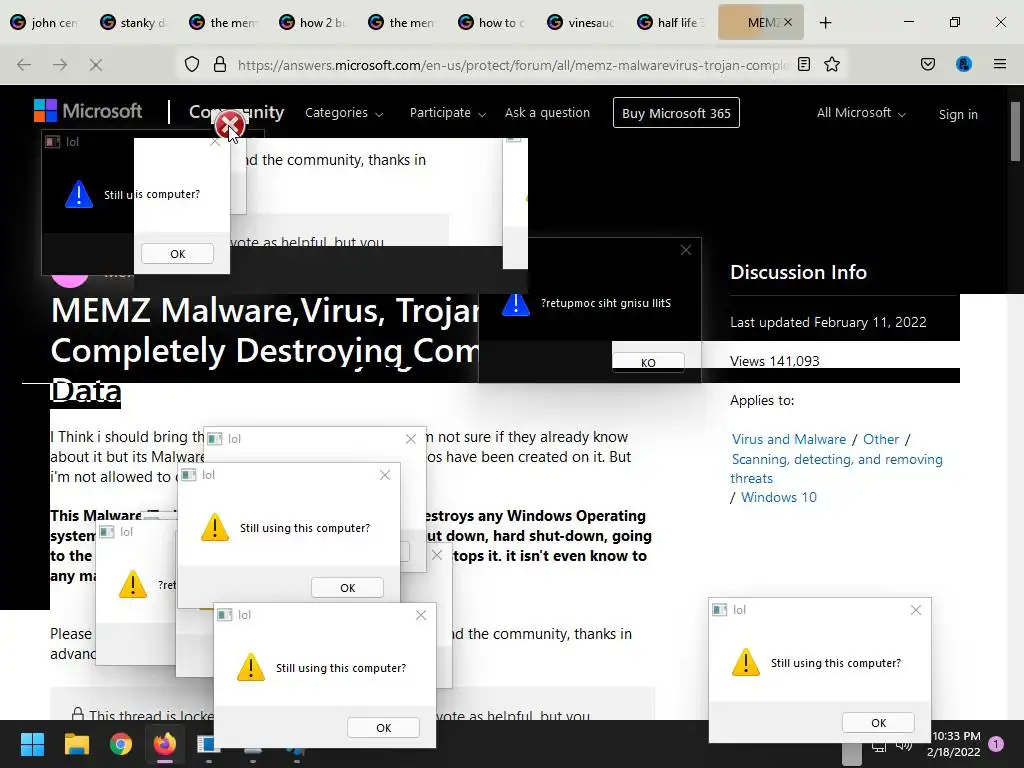Click OK in the bottom-center lol dialog
Screen dimensions: 1024x768
click(383, 728)
